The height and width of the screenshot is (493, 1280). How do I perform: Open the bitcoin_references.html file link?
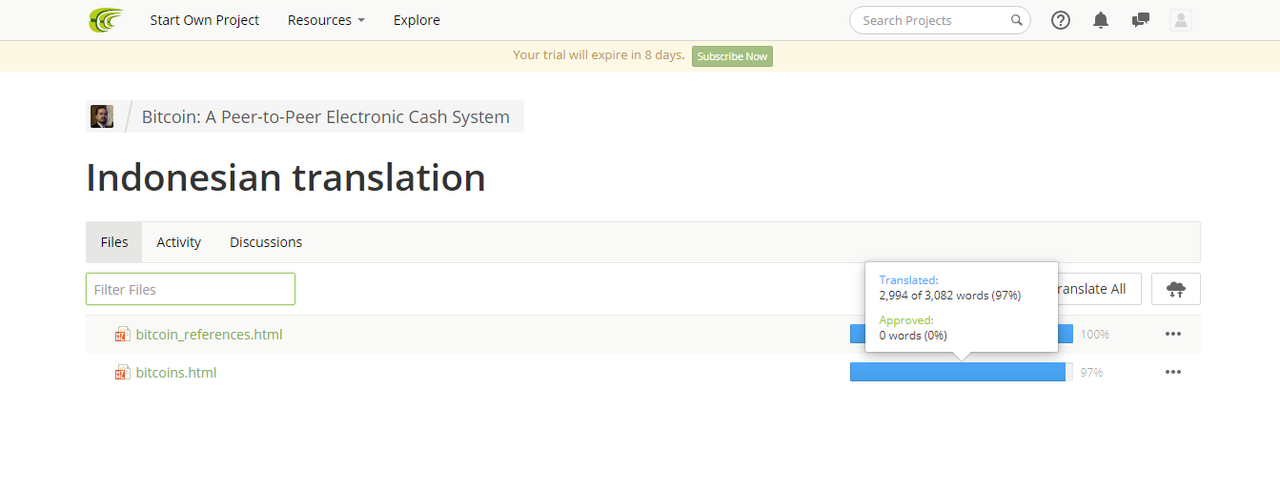point(209,335)
